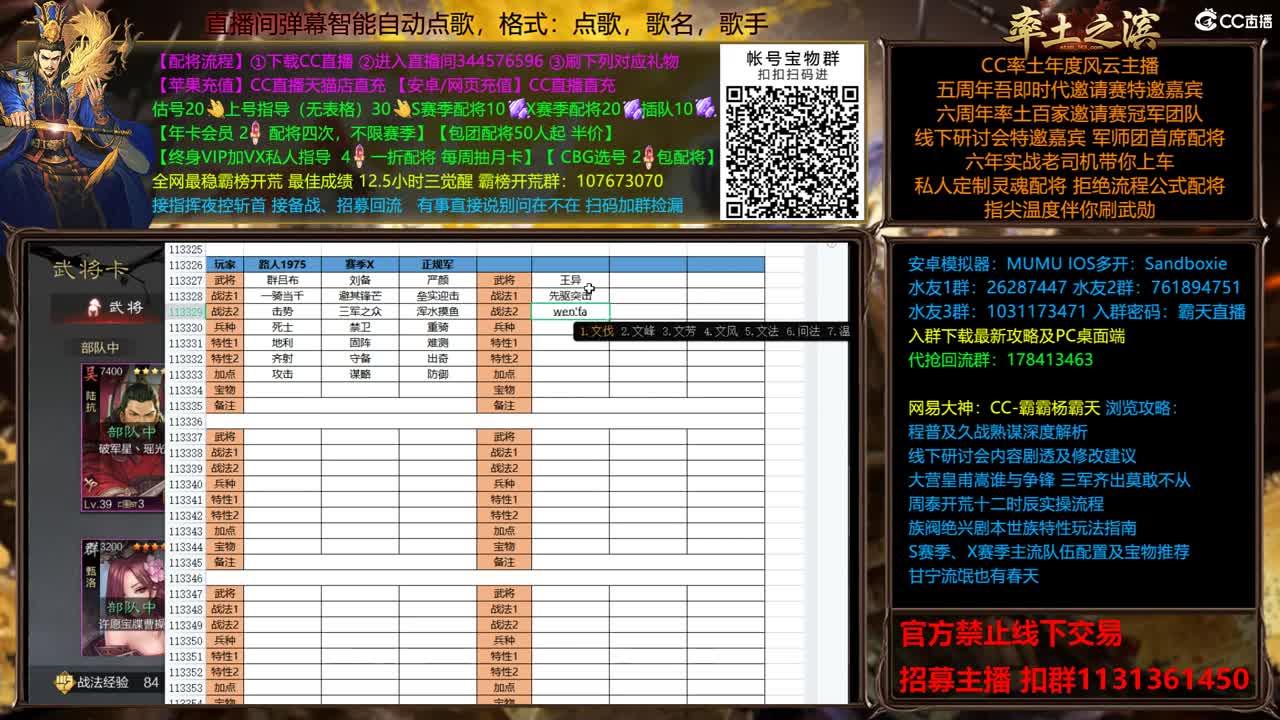1280x720 pixels.
Task: Select the cell 固阵
Action: tap(360, 343)
